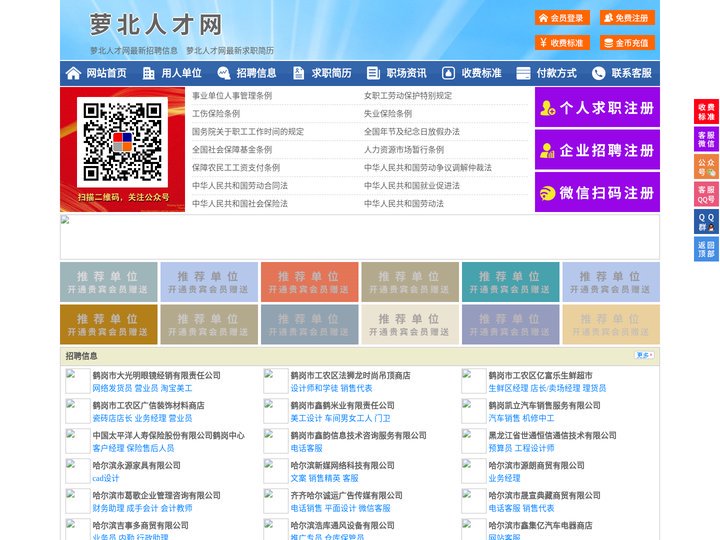
Task: Click the person icon in 免费注册 button
Action: tap(608, 18)
